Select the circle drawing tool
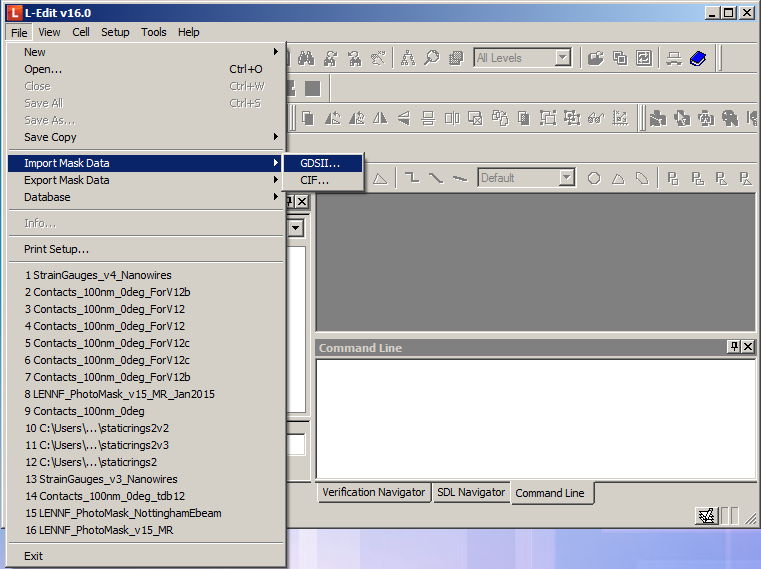The height and width of the screenshot is (569, 761). pyautogui.click(x=594, y=178)
